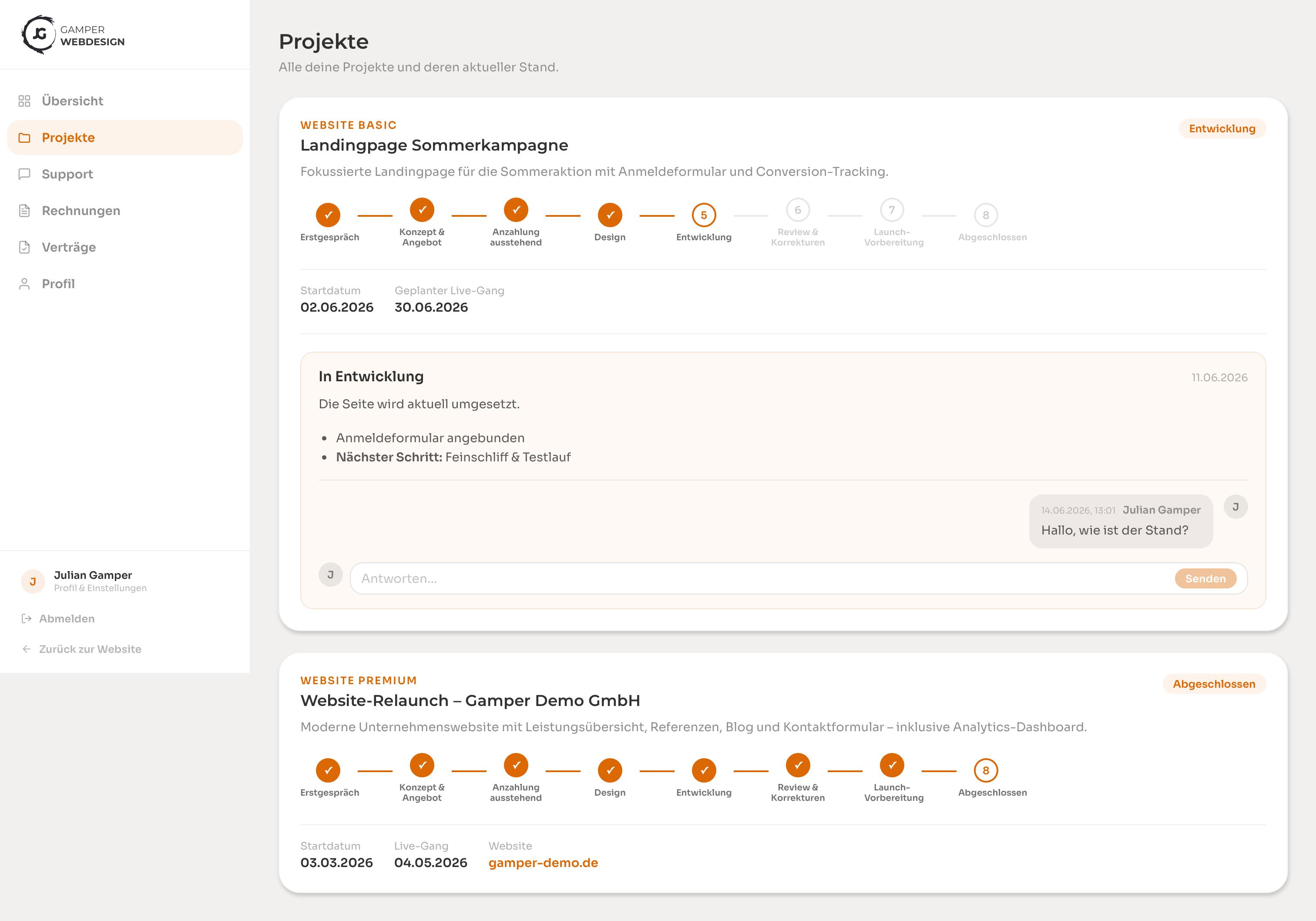The height and width of the screenshot is (921, 1316).
Task: Click the Landingpage Sommerkampagne title
Action: click(434, 145)
